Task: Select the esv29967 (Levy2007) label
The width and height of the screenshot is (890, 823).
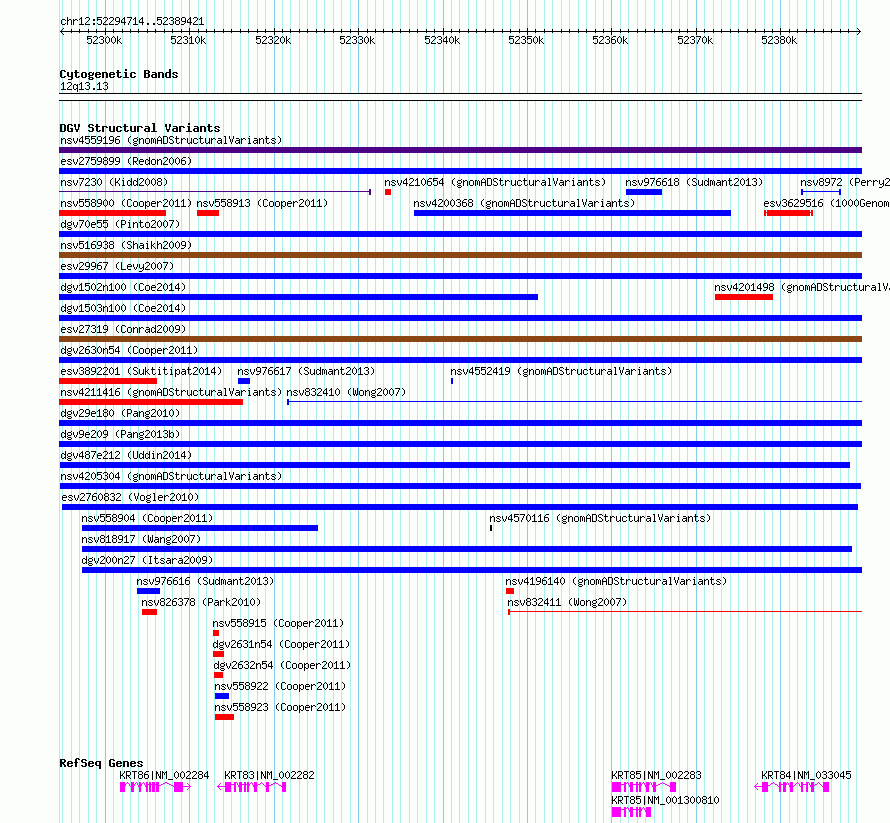Action: (117, 266)
